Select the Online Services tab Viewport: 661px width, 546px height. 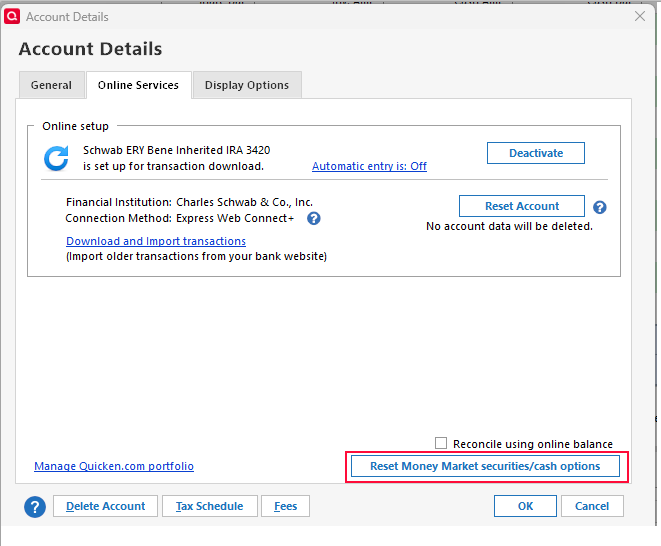coord(138,85)
